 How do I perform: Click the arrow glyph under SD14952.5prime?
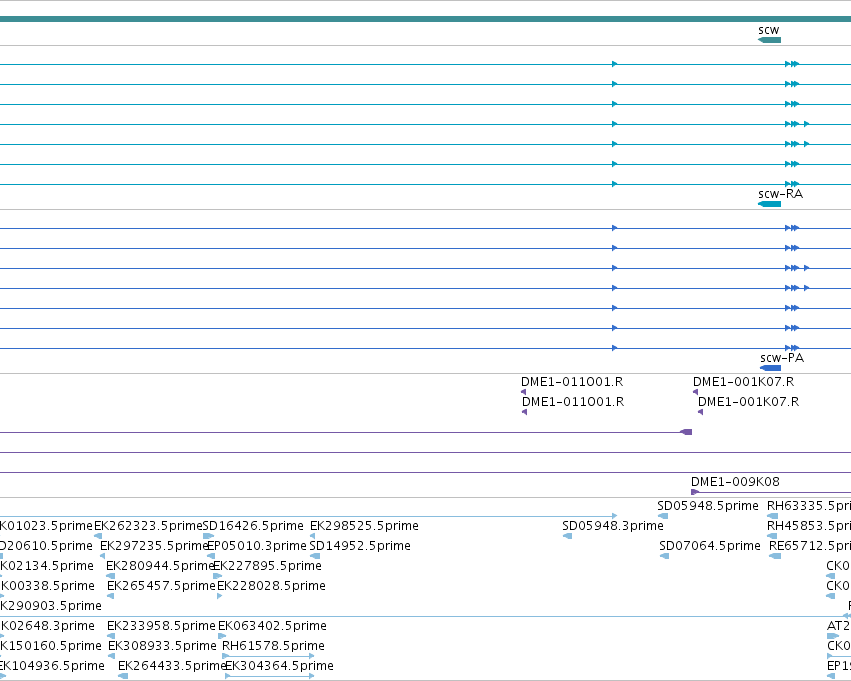(315, 556)
